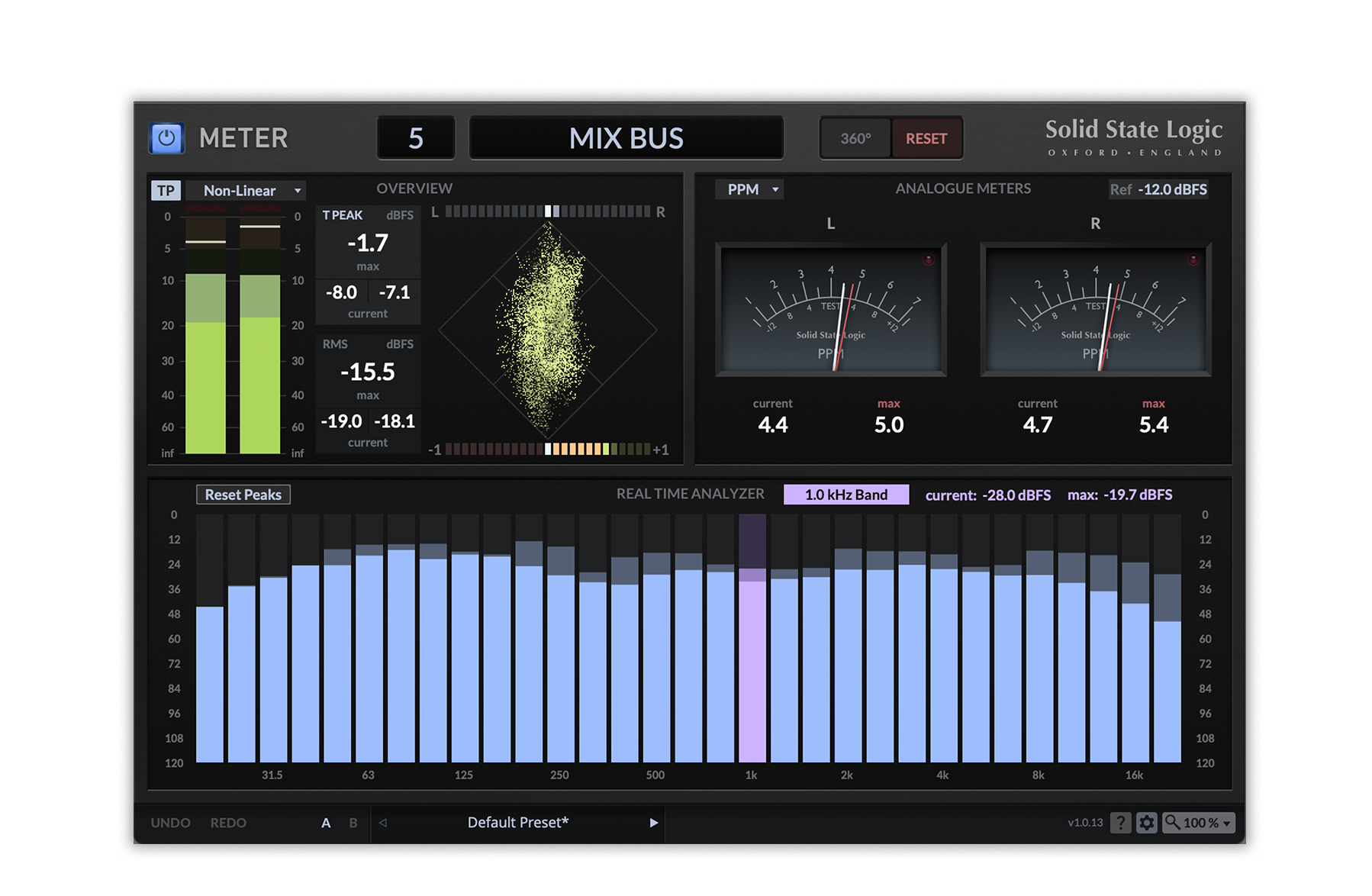1372x896 pixels.
Task: Click the analyzer max: -19.7 dBFS readout
Action: point(1119,495)
